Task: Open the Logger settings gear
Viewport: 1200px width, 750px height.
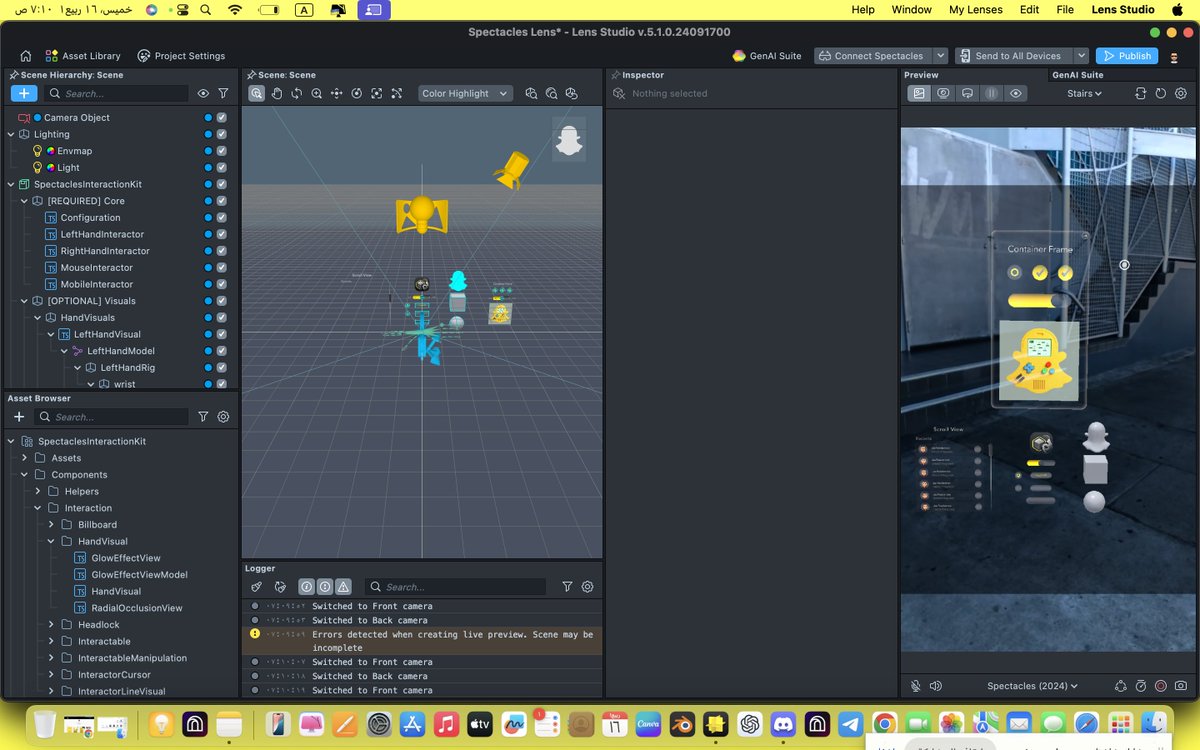Action: pyautogui.click(x=588, y=587)
